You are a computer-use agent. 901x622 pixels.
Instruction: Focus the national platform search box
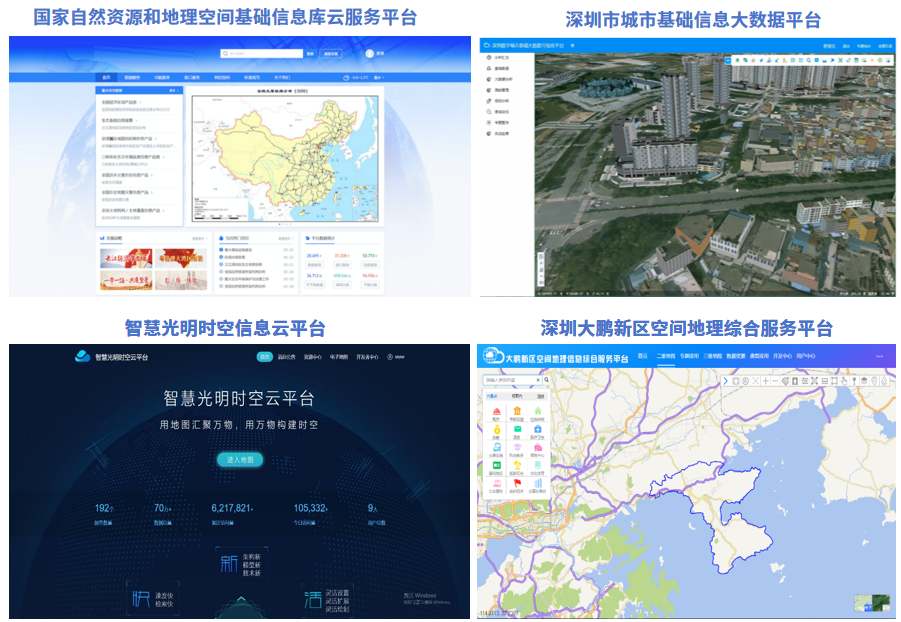click(x=261, y=53)
